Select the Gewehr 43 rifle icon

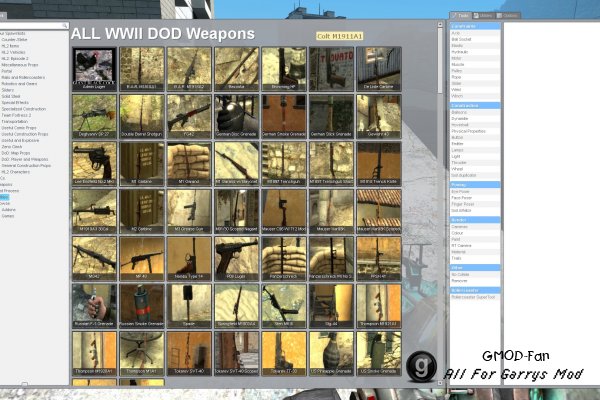pos(379,116)
